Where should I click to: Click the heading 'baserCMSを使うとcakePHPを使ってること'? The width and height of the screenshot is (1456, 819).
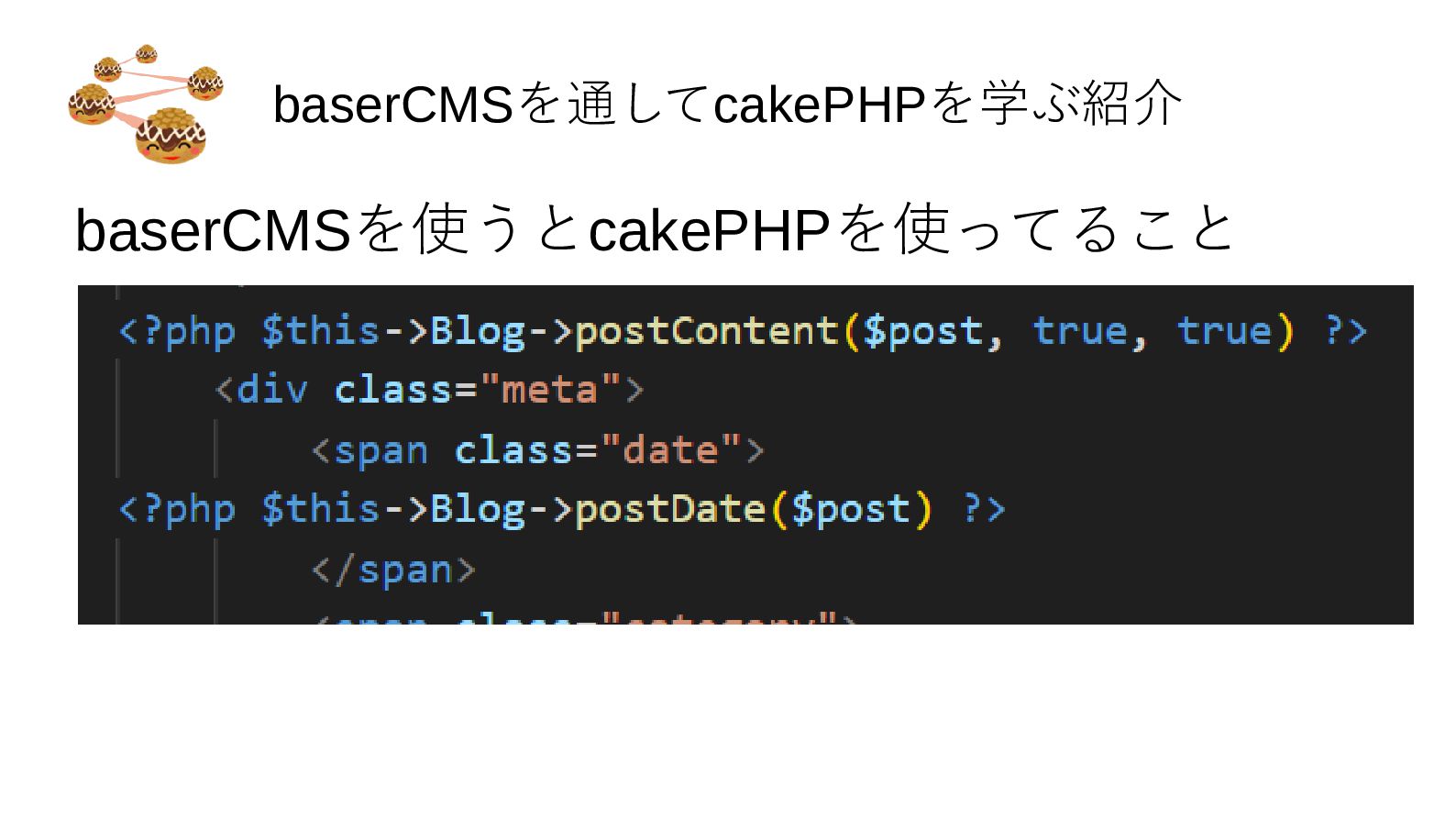(655, 229)
